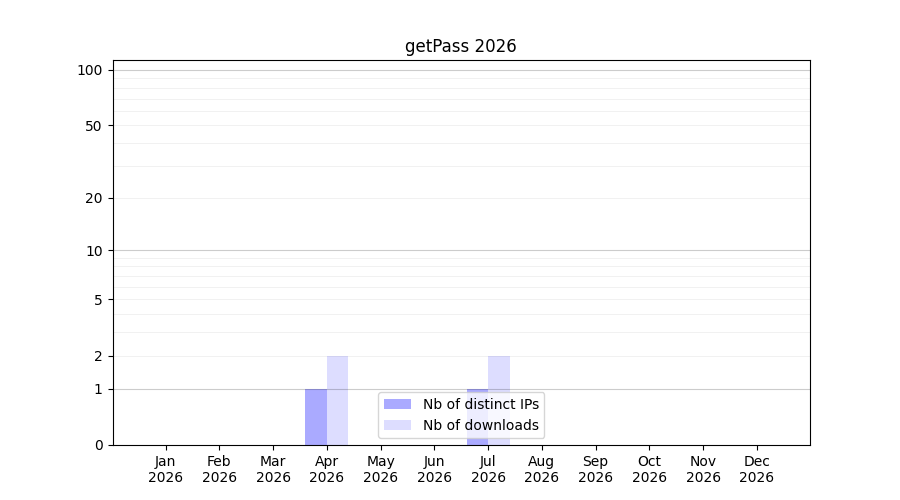Click the Jan 2026 axis label
Viewport: 900px width, 500px height.
pos(165,469)
